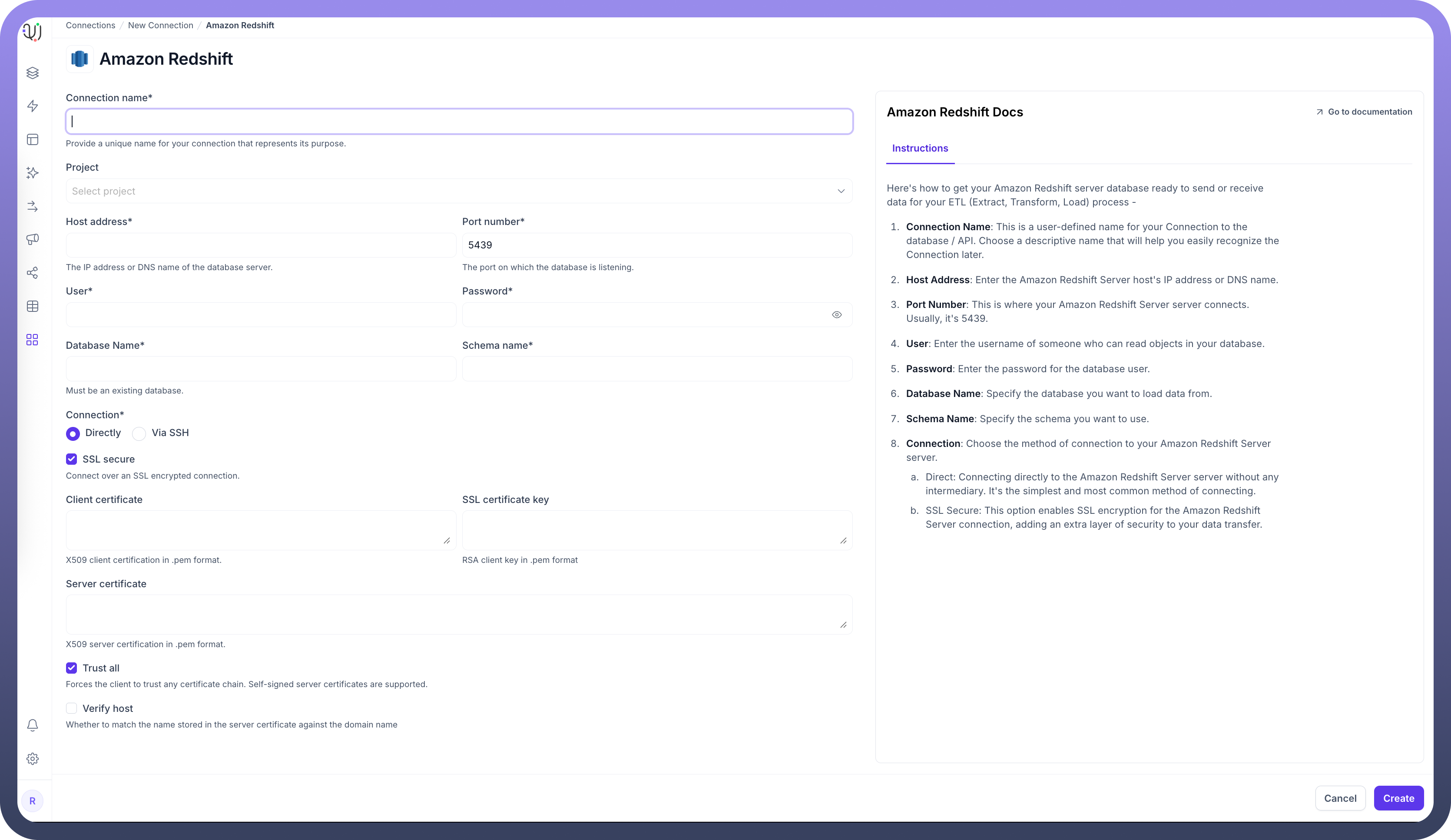Click the Create button
Image resolution: width=1451 pixels, height=840 pixels.
[1398, 798]
